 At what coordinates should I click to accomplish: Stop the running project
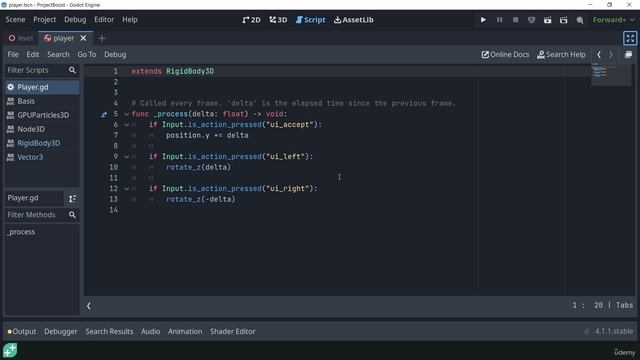coord(516,20)
